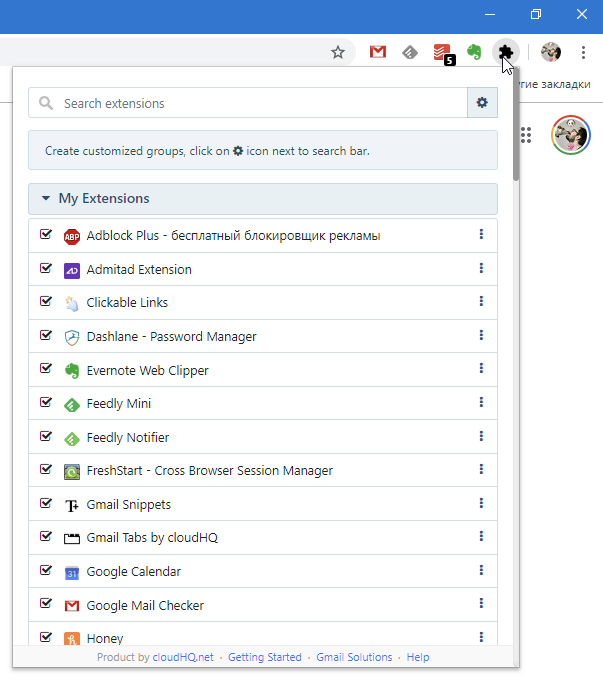The image size is (603, 684).
Task: Click the Evernote elephant toolbar icon
Action: tap(474, 52)
